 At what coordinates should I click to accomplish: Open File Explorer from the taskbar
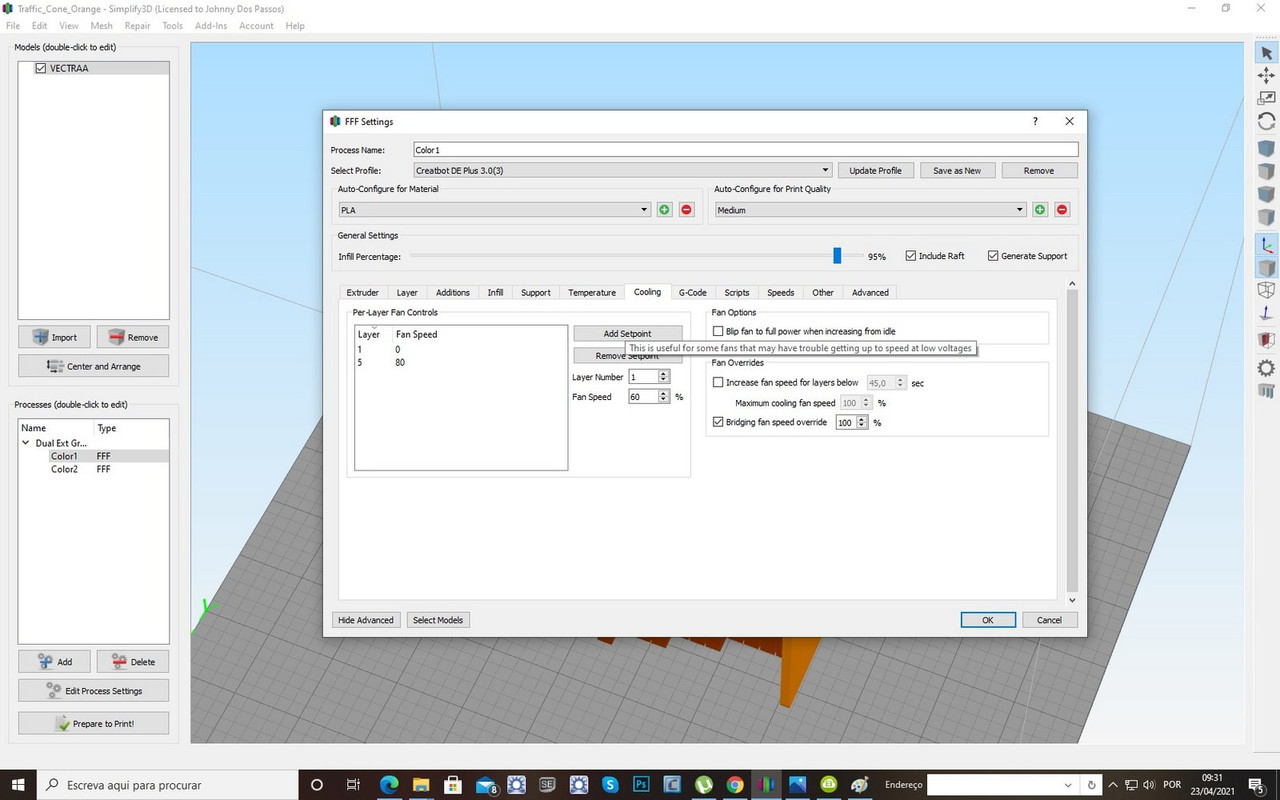point(421,785)
